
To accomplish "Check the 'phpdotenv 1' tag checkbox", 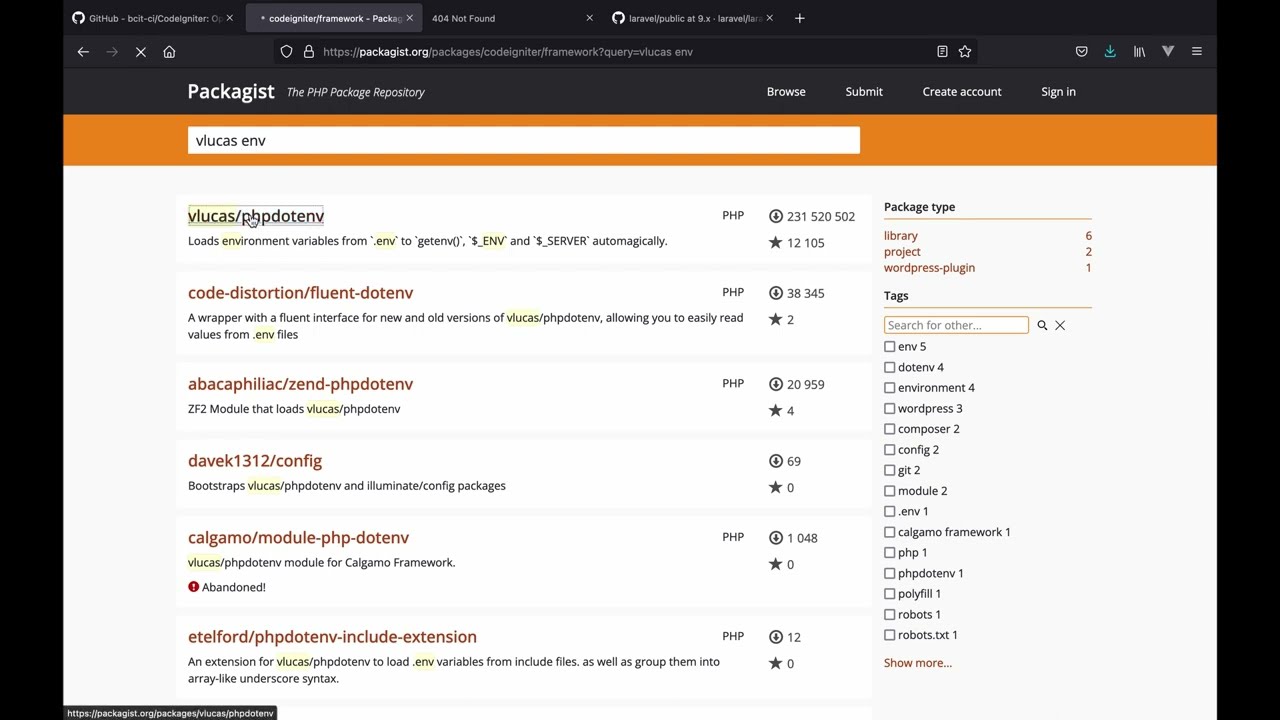I will (x=890, y=573).
